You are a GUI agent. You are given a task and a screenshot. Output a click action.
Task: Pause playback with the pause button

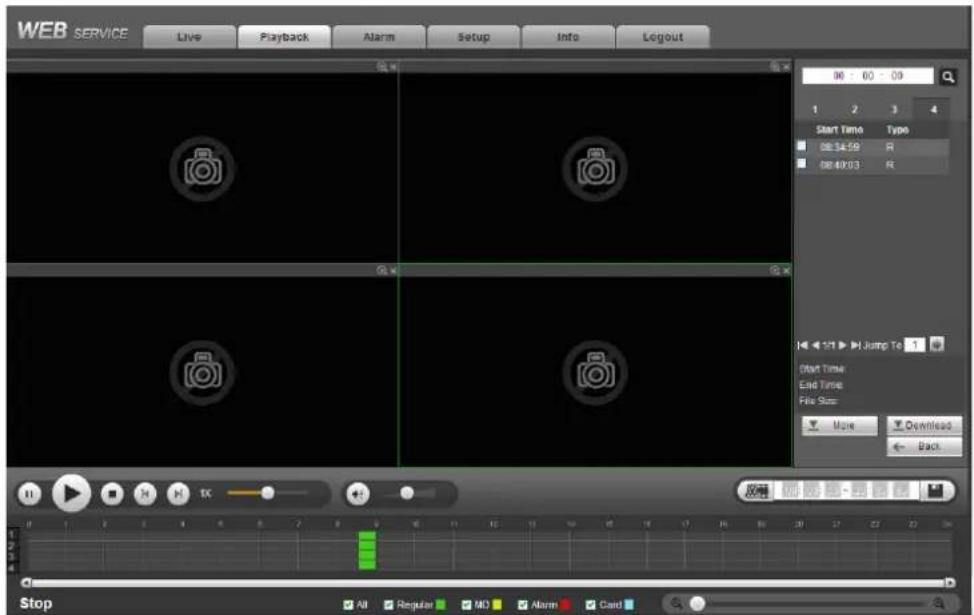click(29, 494)
